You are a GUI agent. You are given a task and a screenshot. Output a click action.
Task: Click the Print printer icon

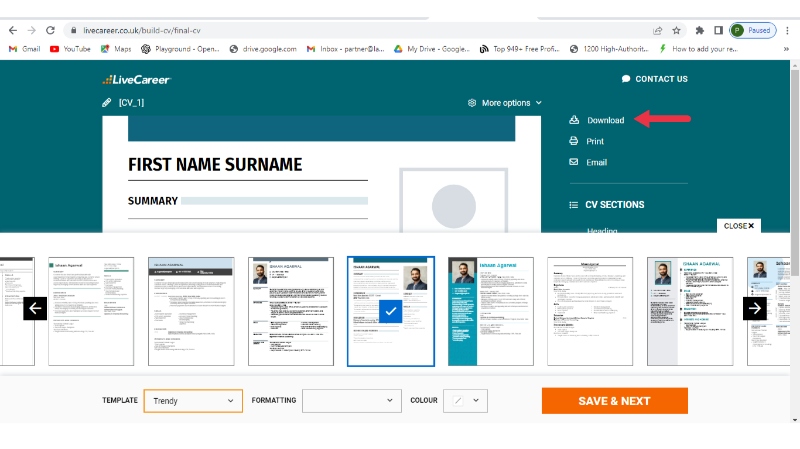(x=574, y=142)
